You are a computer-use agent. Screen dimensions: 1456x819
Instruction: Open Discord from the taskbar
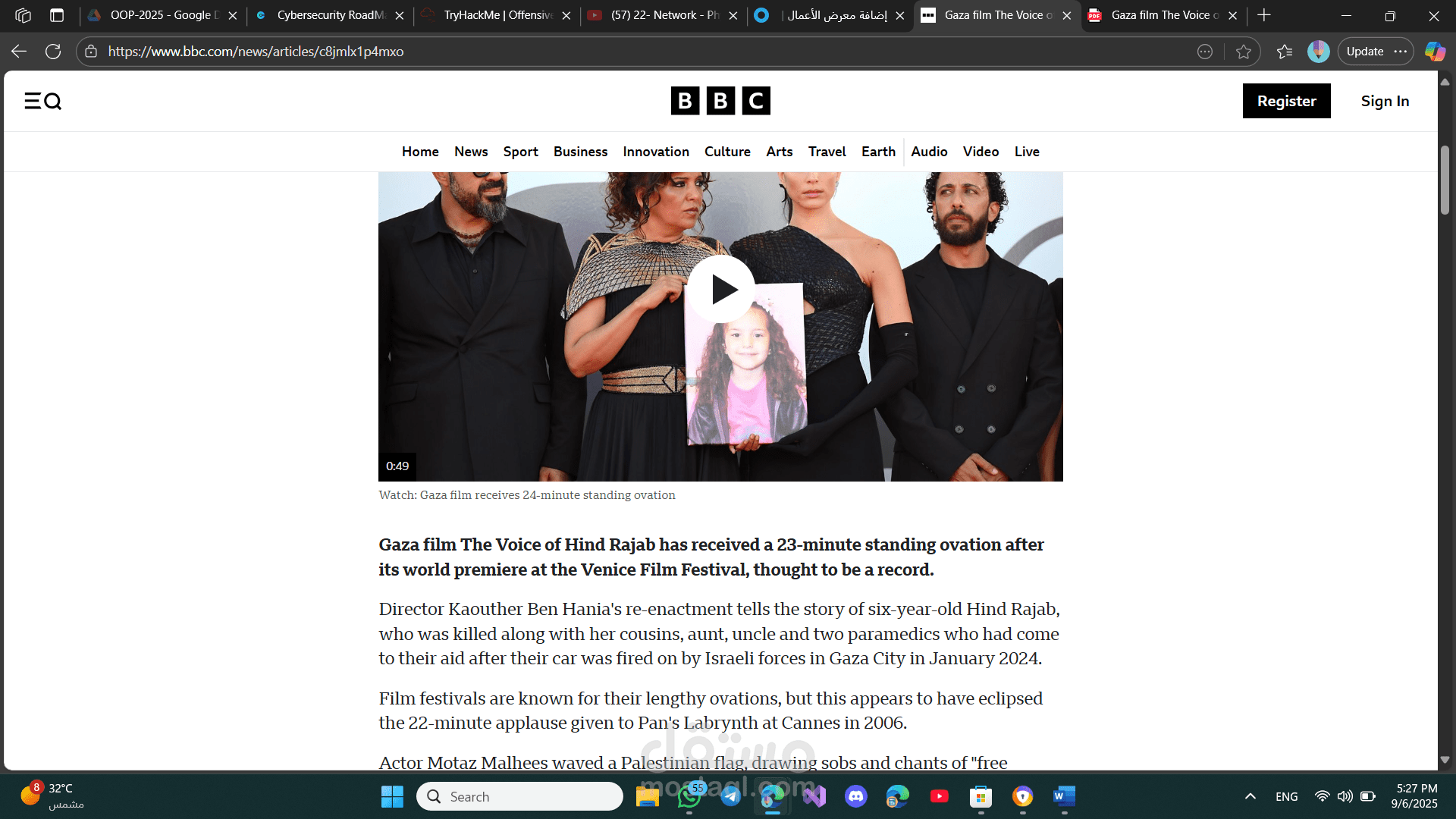(856, 797)
